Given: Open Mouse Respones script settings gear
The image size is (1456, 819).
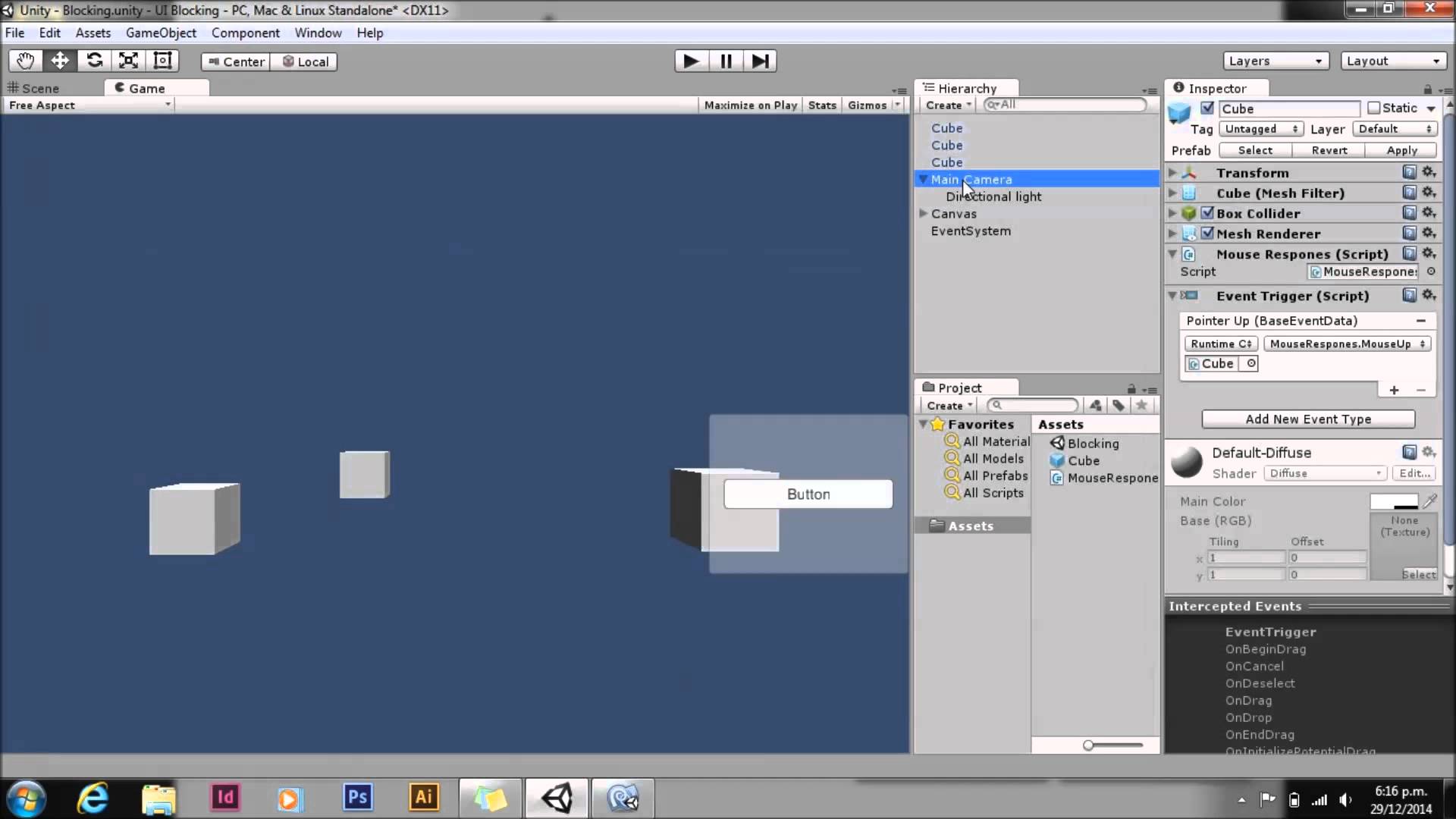Looking at the screenshot, I should click(x=1429, y=254).
